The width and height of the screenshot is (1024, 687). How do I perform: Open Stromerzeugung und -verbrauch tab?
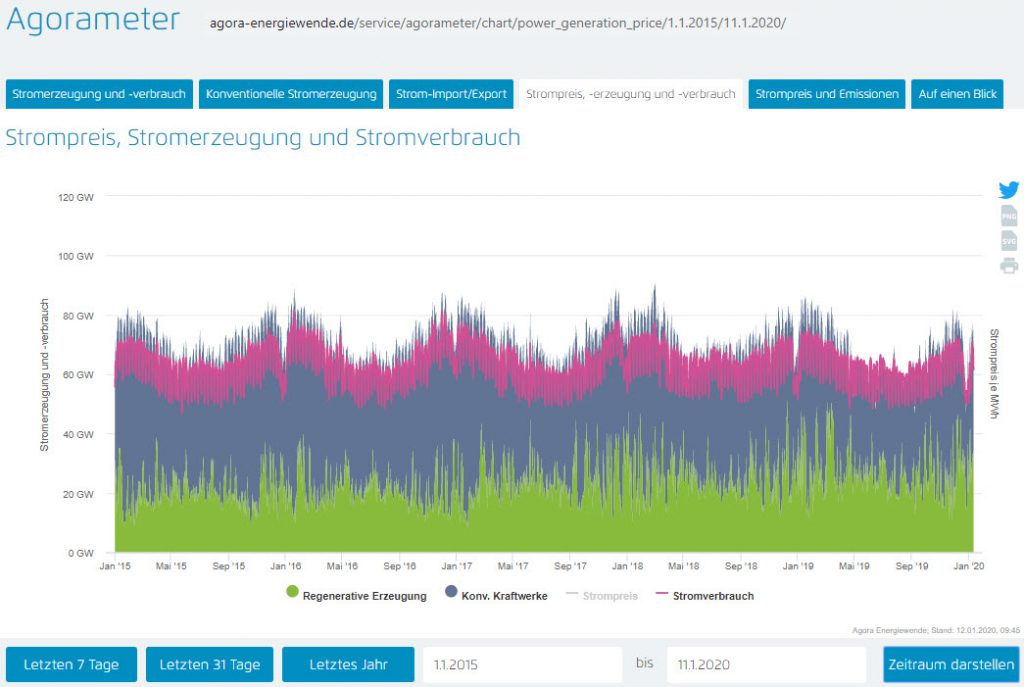pyautogui.click(x=99, y=94)
